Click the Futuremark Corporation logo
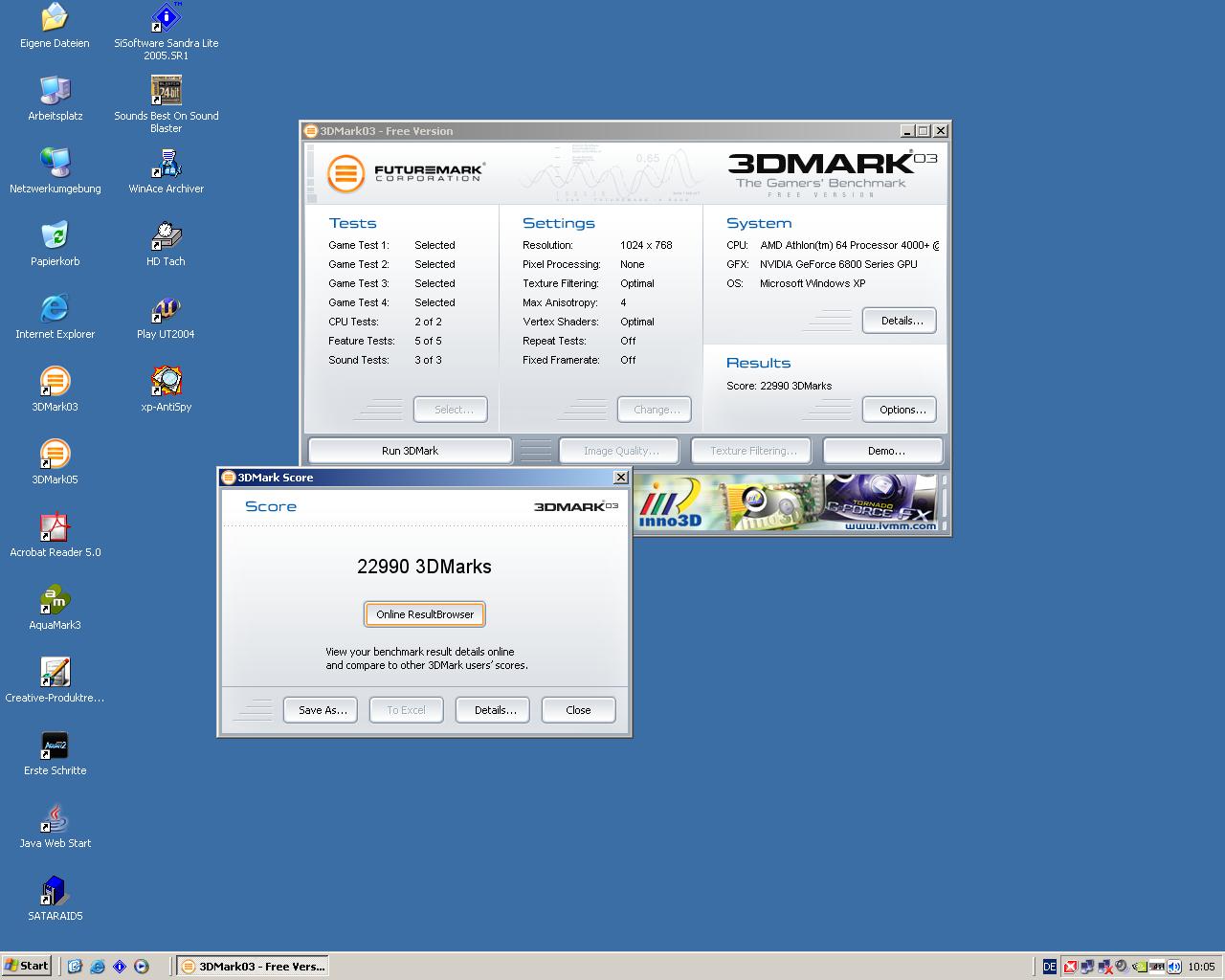The image size is (1225, 980). coord(406,173)
